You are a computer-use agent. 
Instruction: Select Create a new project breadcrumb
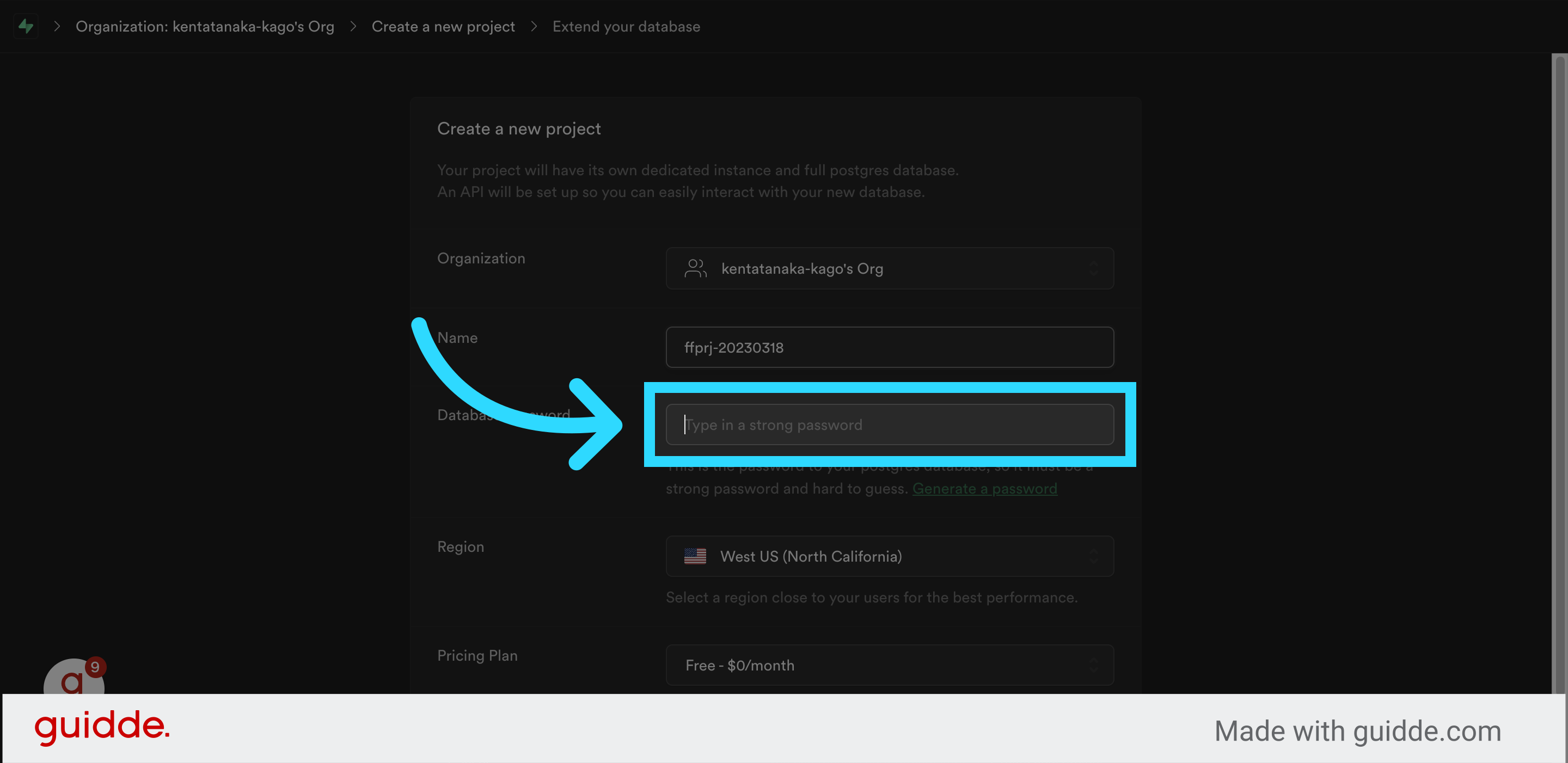click(x=443, y=26)
